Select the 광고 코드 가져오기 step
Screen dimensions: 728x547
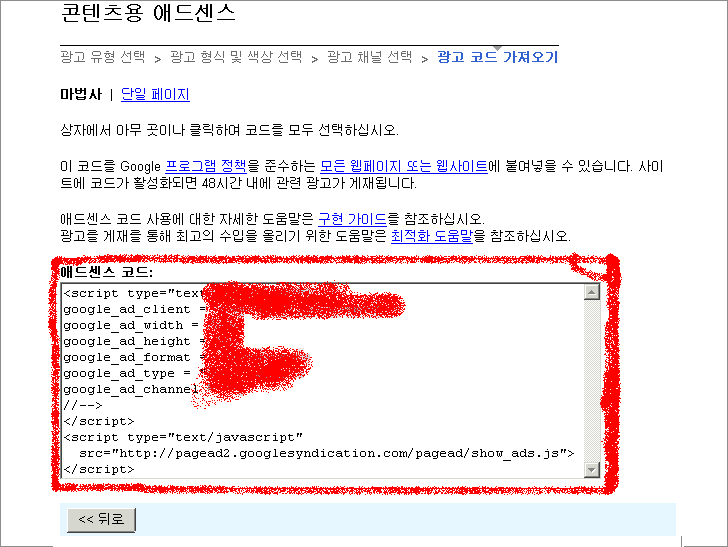tap(497, 57)
